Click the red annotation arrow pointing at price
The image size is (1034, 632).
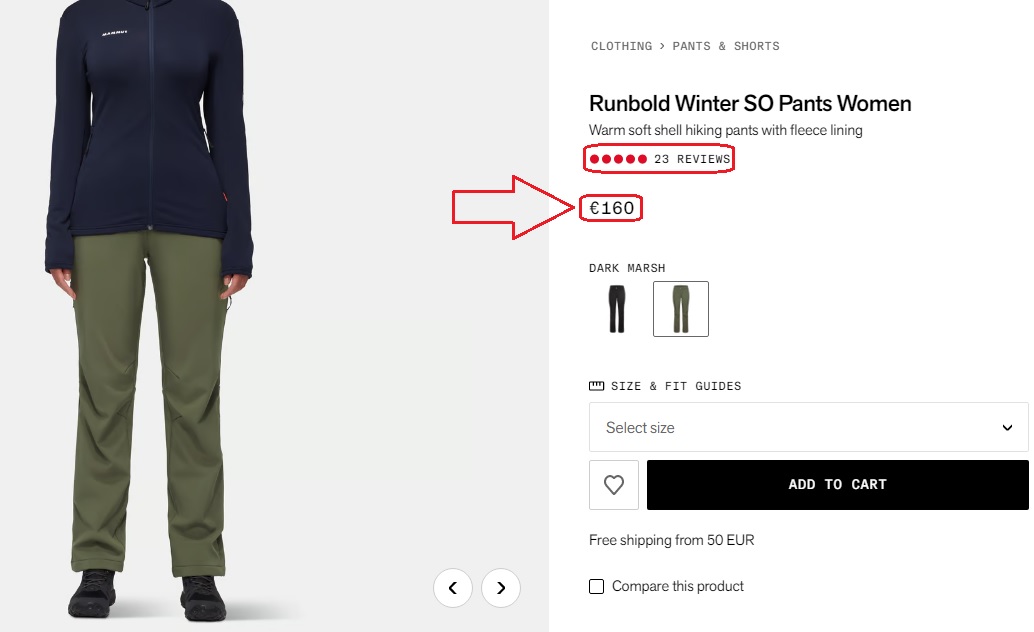coord(510,208)
